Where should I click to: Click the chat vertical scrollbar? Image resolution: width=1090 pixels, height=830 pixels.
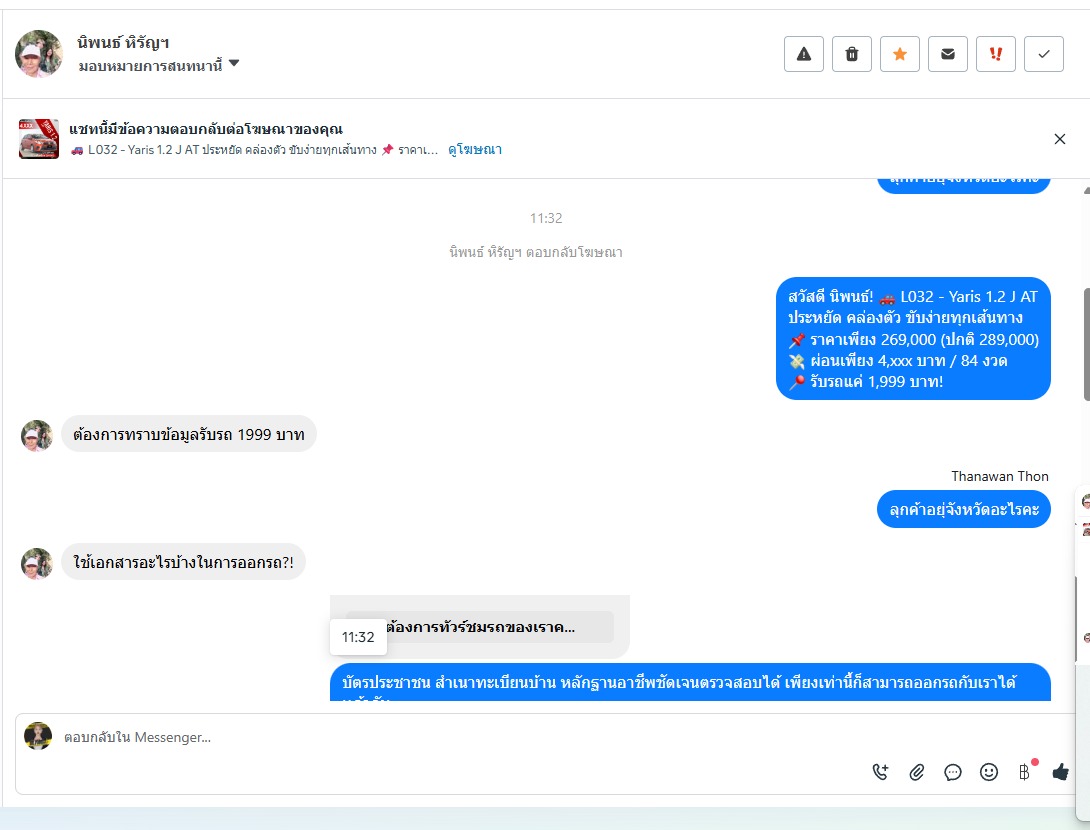(1086, 344)
